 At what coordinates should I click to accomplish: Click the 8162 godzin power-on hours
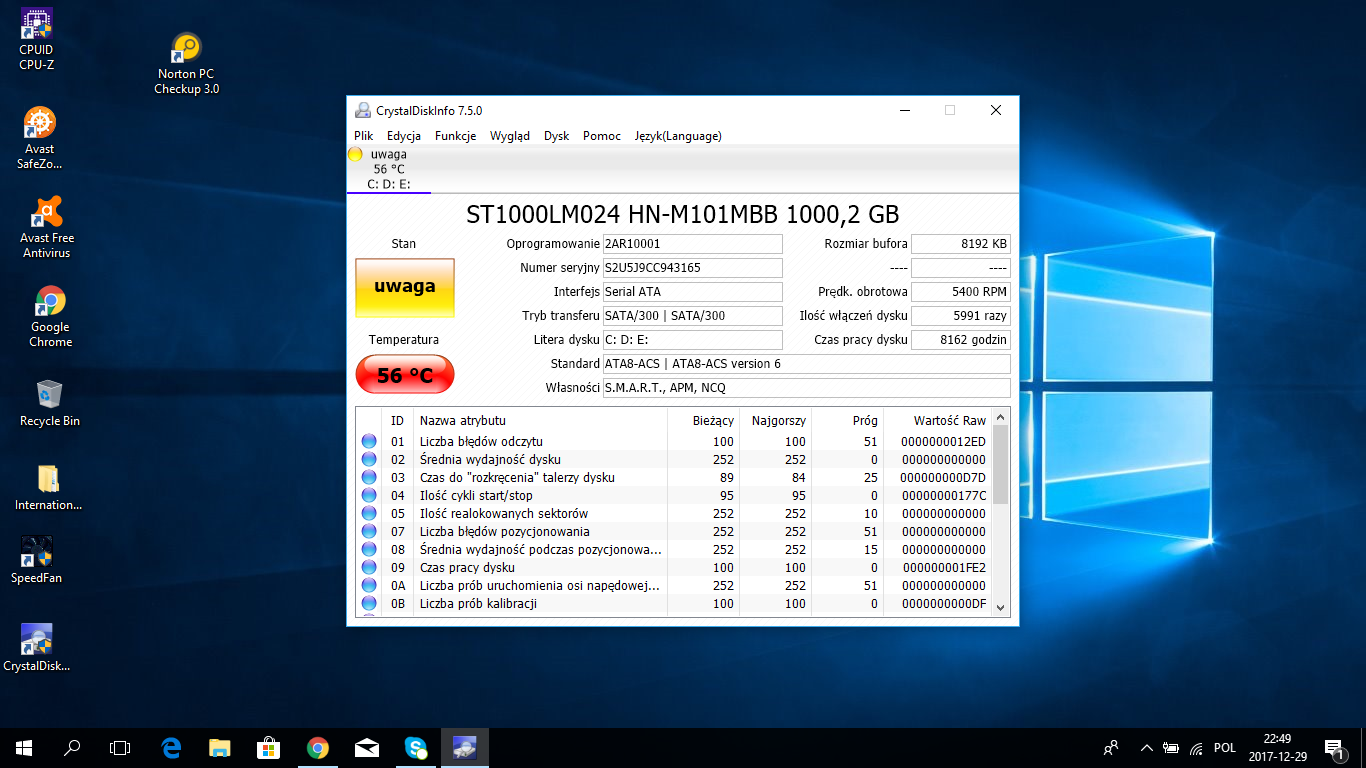click(961, 340)
